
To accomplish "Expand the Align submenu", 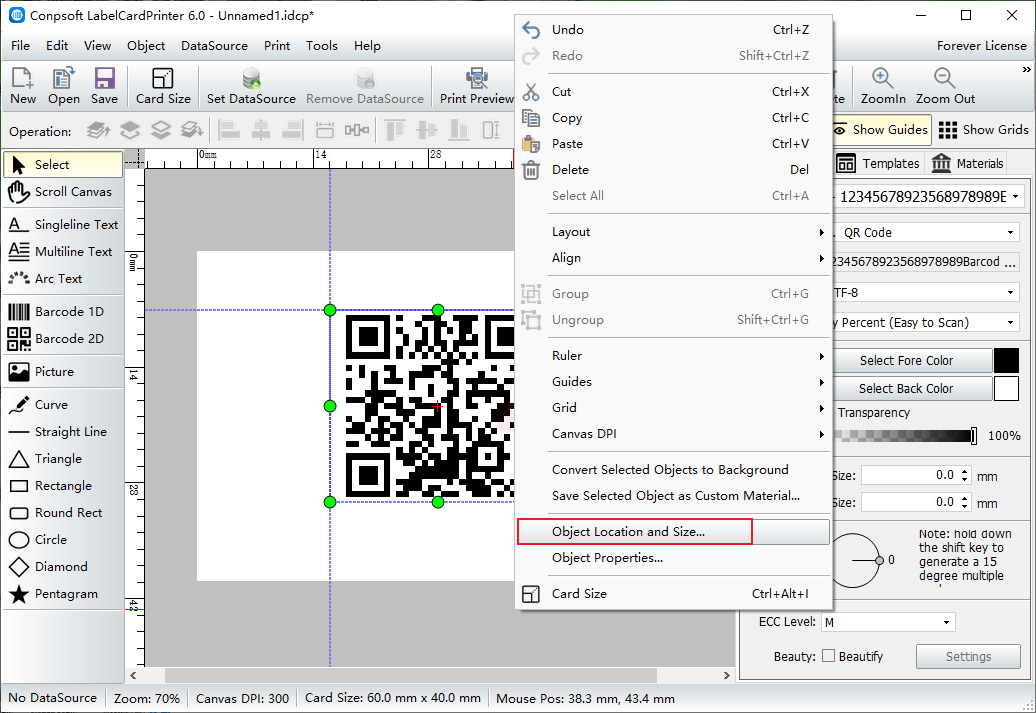I will click(673, 258).
